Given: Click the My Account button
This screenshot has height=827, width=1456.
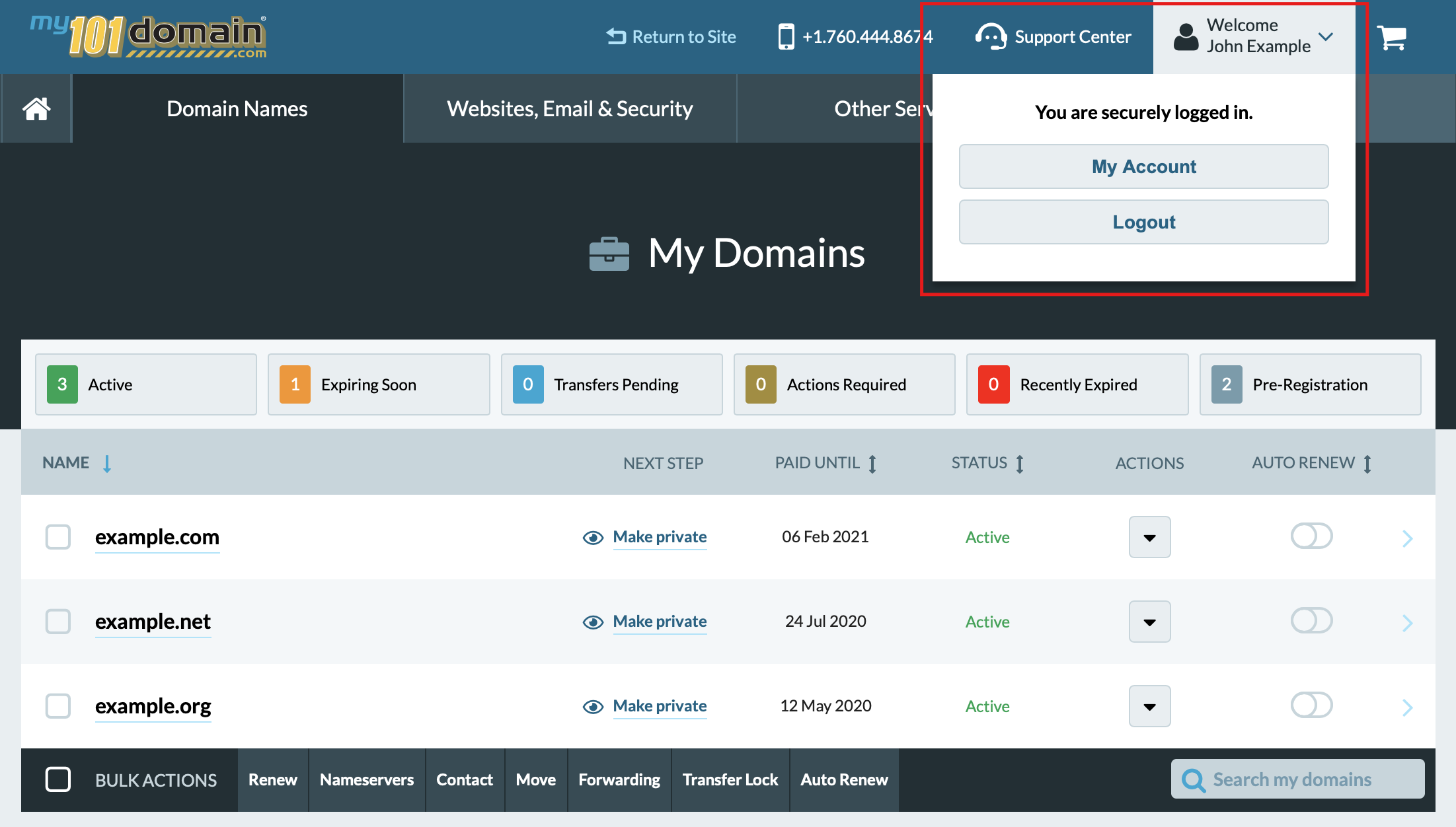Looking at the screenshot, I should click(1143, 166).
